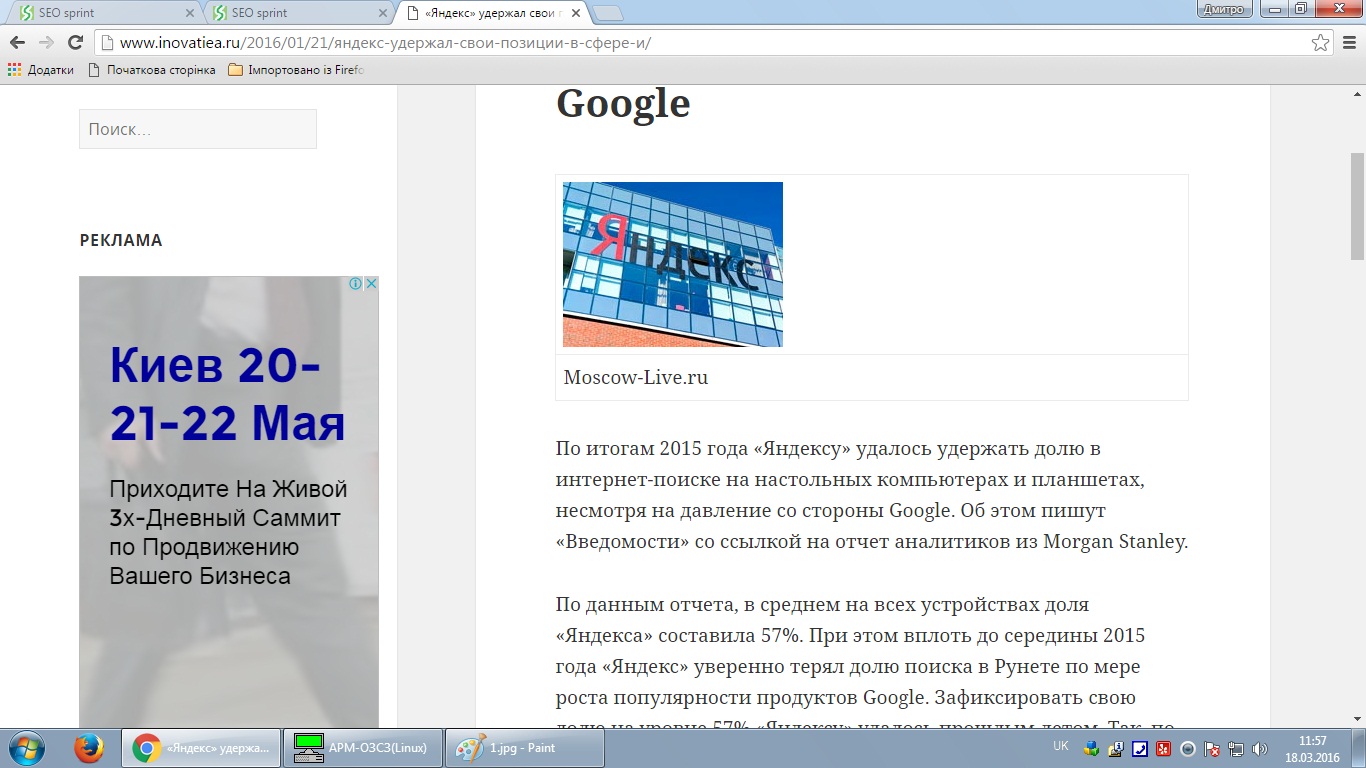Switch to Chrome taskbar button «Яндекс» удержа...

(x=201, y=748)
